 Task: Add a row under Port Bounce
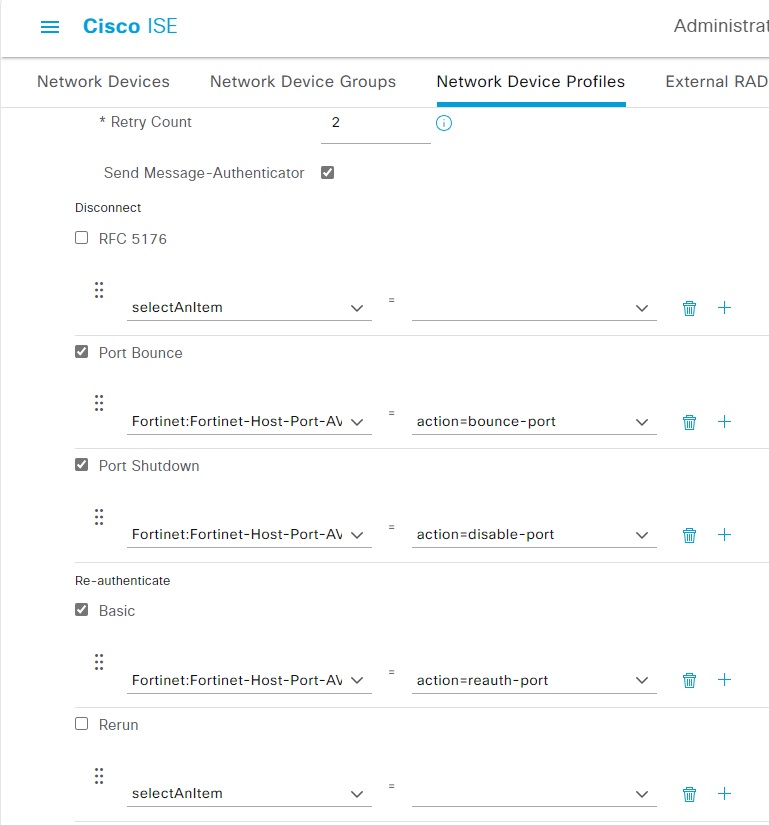click(x=725, y=422)
